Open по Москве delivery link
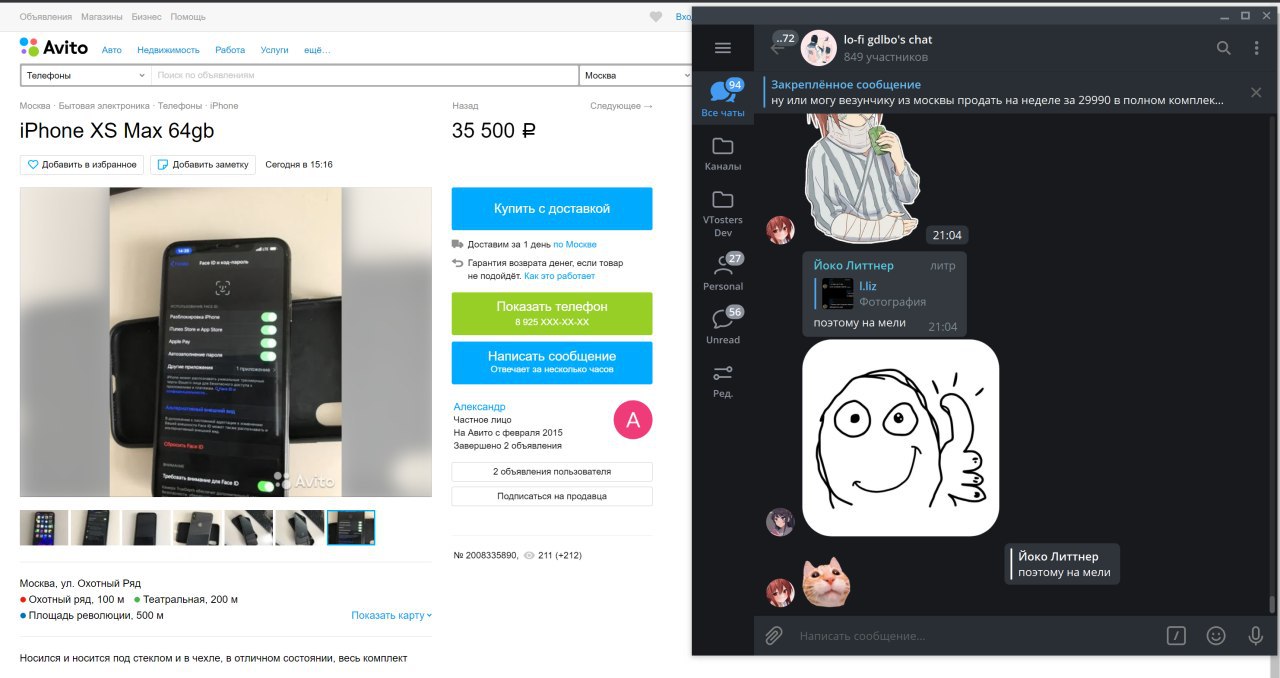The width and height of the screenshot is (1280, 678). (x=575, y=244)
